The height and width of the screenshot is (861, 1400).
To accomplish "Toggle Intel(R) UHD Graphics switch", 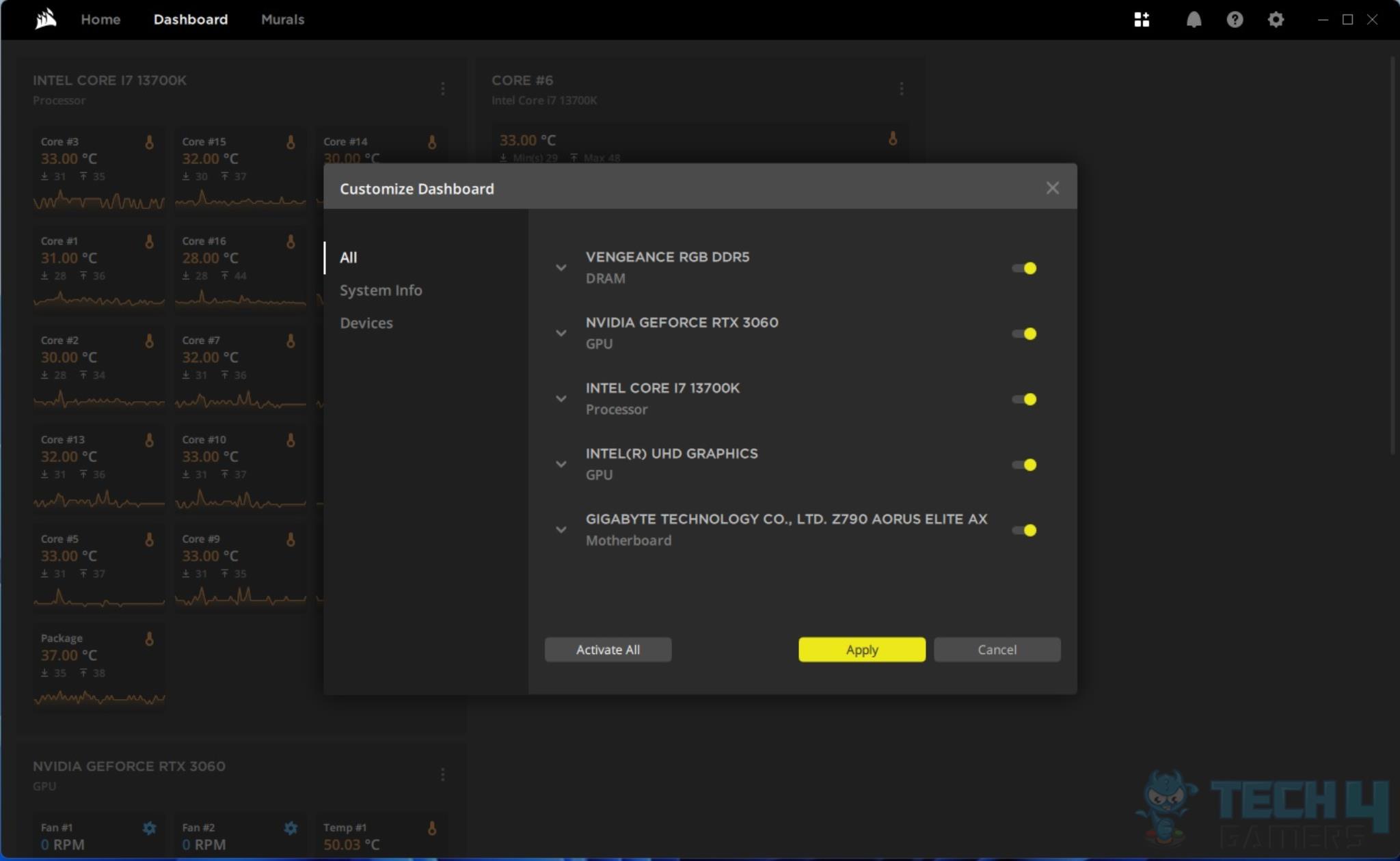I will pos(1024,465).
